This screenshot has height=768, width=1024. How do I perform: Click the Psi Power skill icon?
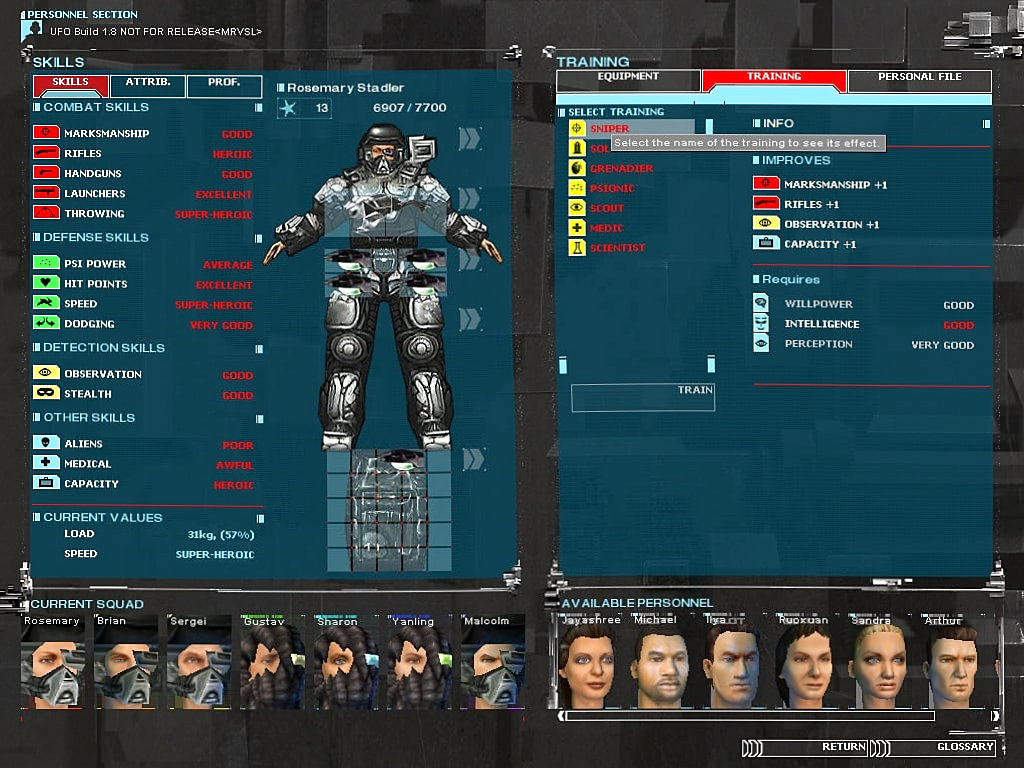click(46, 263)
